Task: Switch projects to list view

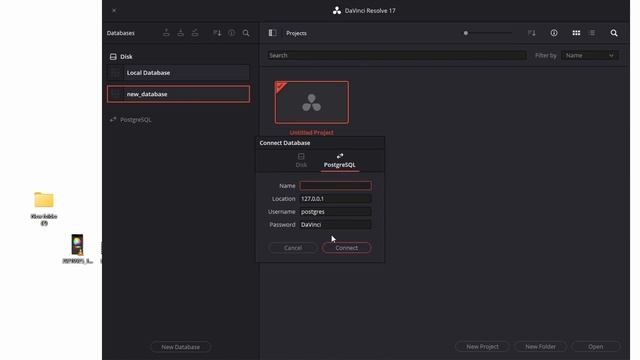Action: (592, 33)
